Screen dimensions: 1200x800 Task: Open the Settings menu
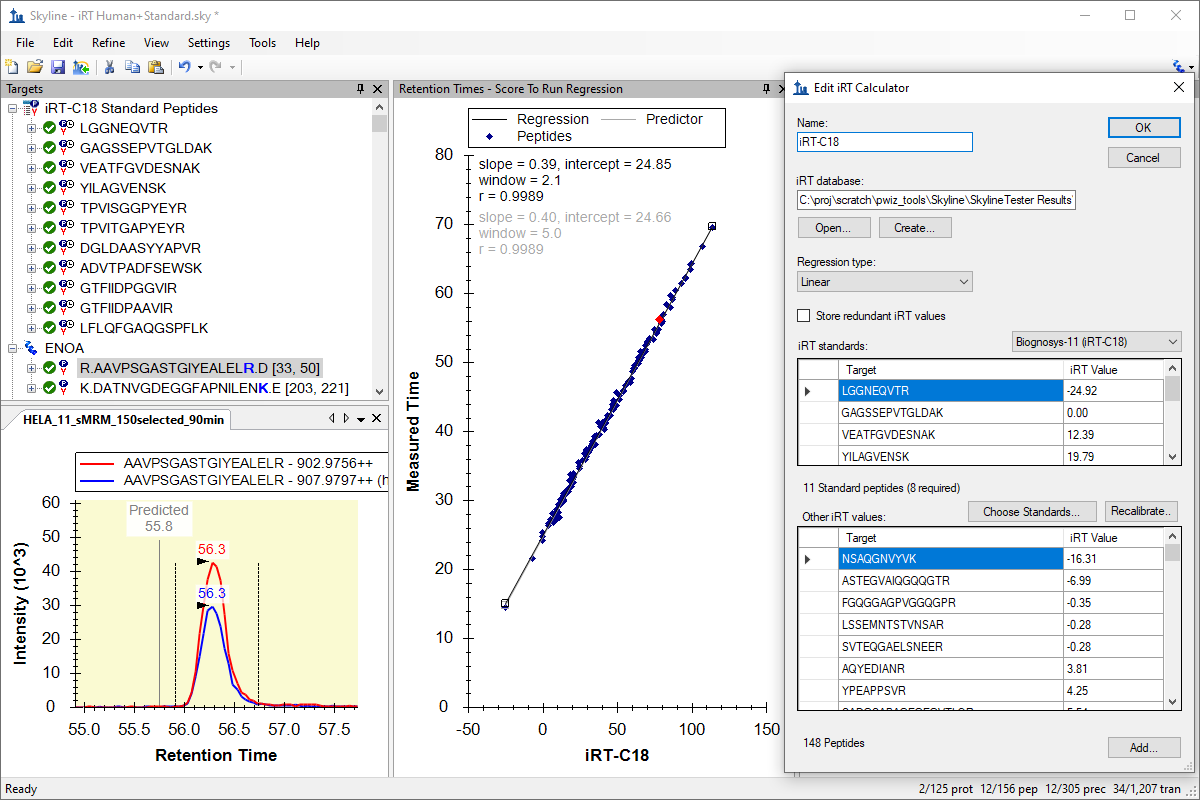pyautogui.click(x=208, y=43)
